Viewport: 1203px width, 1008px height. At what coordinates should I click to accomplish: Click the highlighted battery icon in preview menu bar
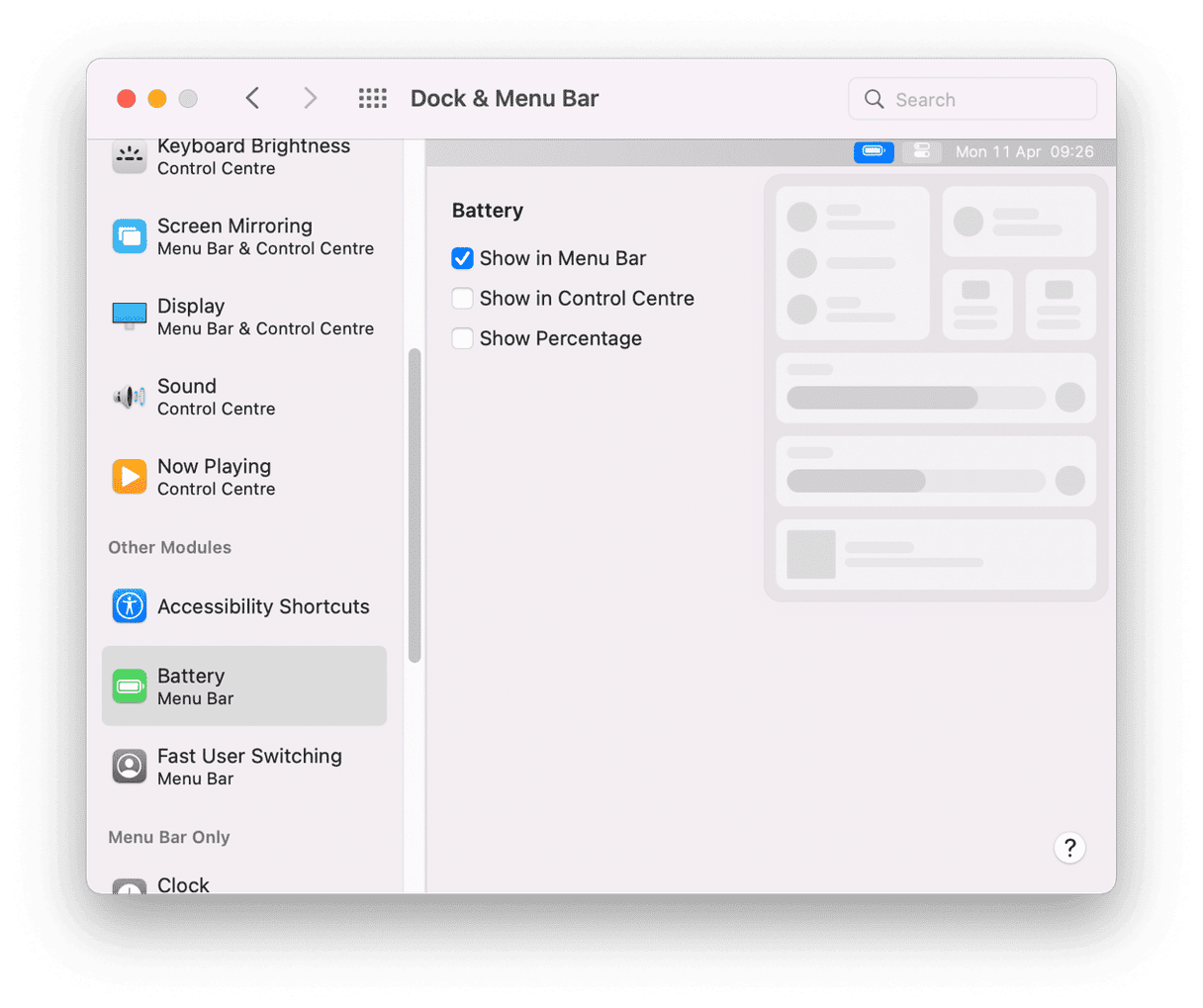(x=874, y=151)
